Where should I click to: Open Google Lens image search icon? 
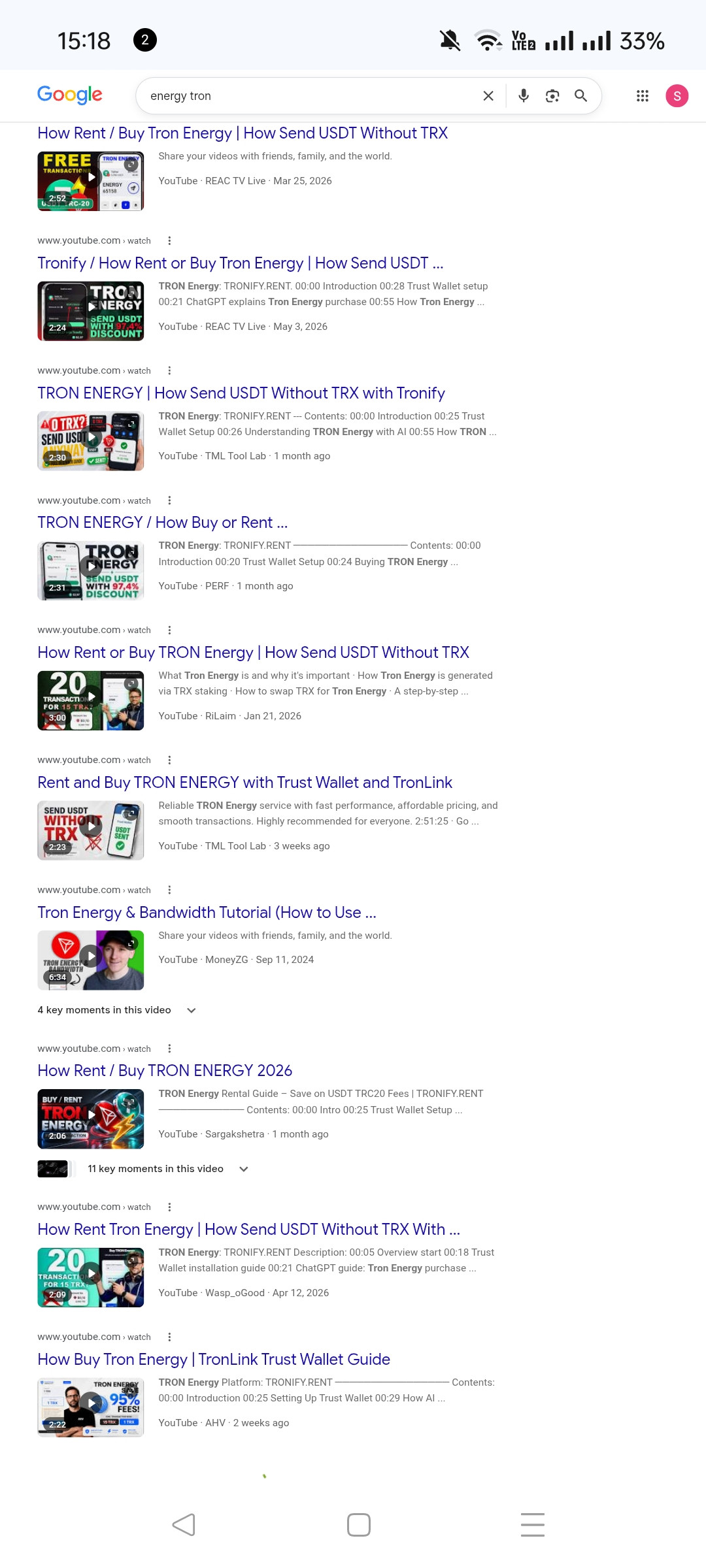point(552,96)
